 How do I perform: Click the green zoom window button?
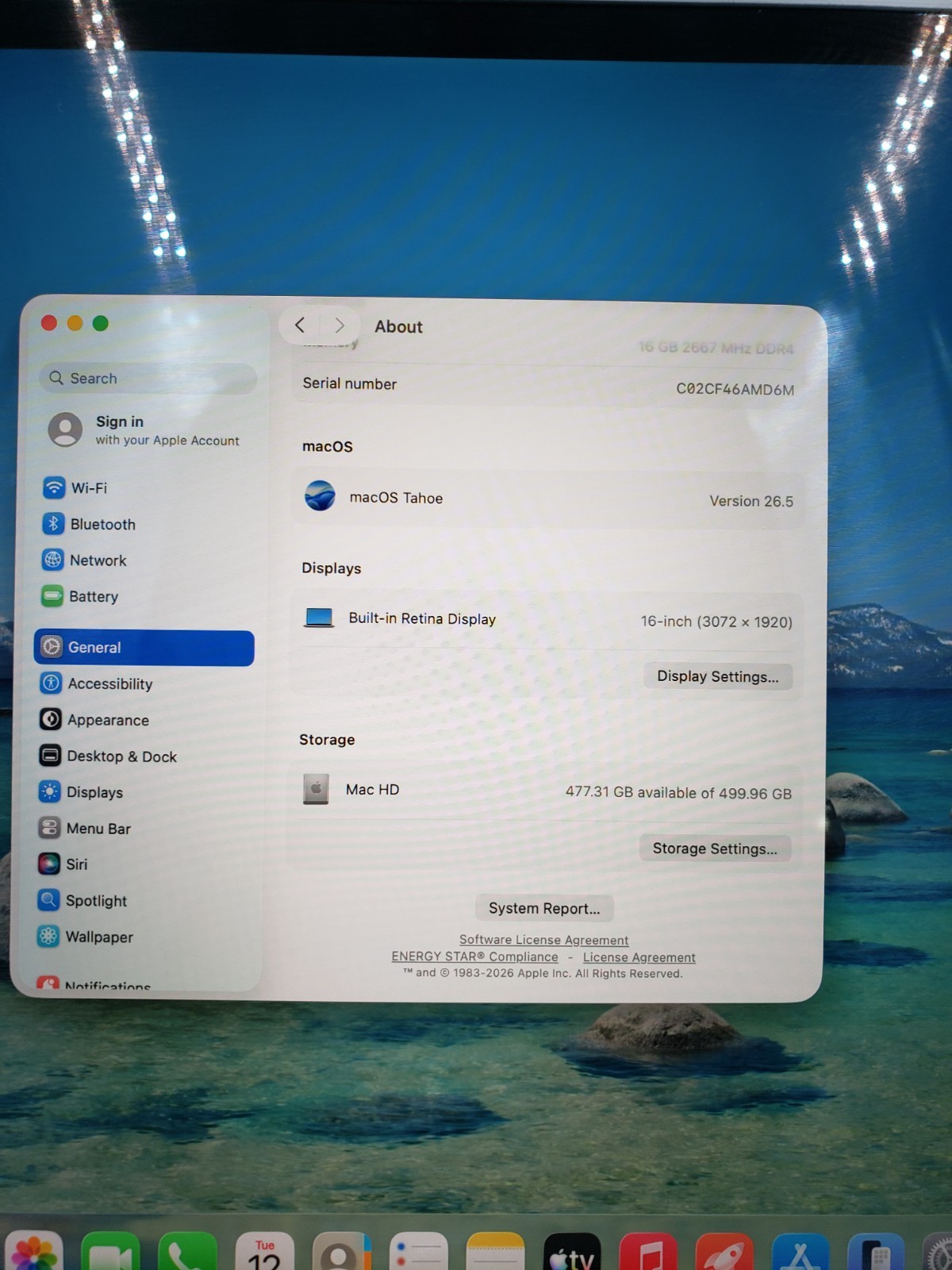pyautogui.click(x=100, y=323)
